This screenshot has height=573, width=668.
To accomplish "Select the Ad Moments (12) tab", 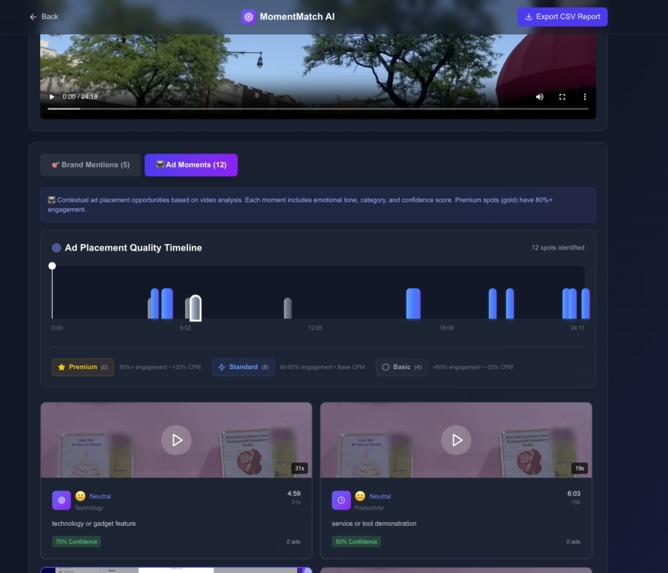I will coord(191,165).
